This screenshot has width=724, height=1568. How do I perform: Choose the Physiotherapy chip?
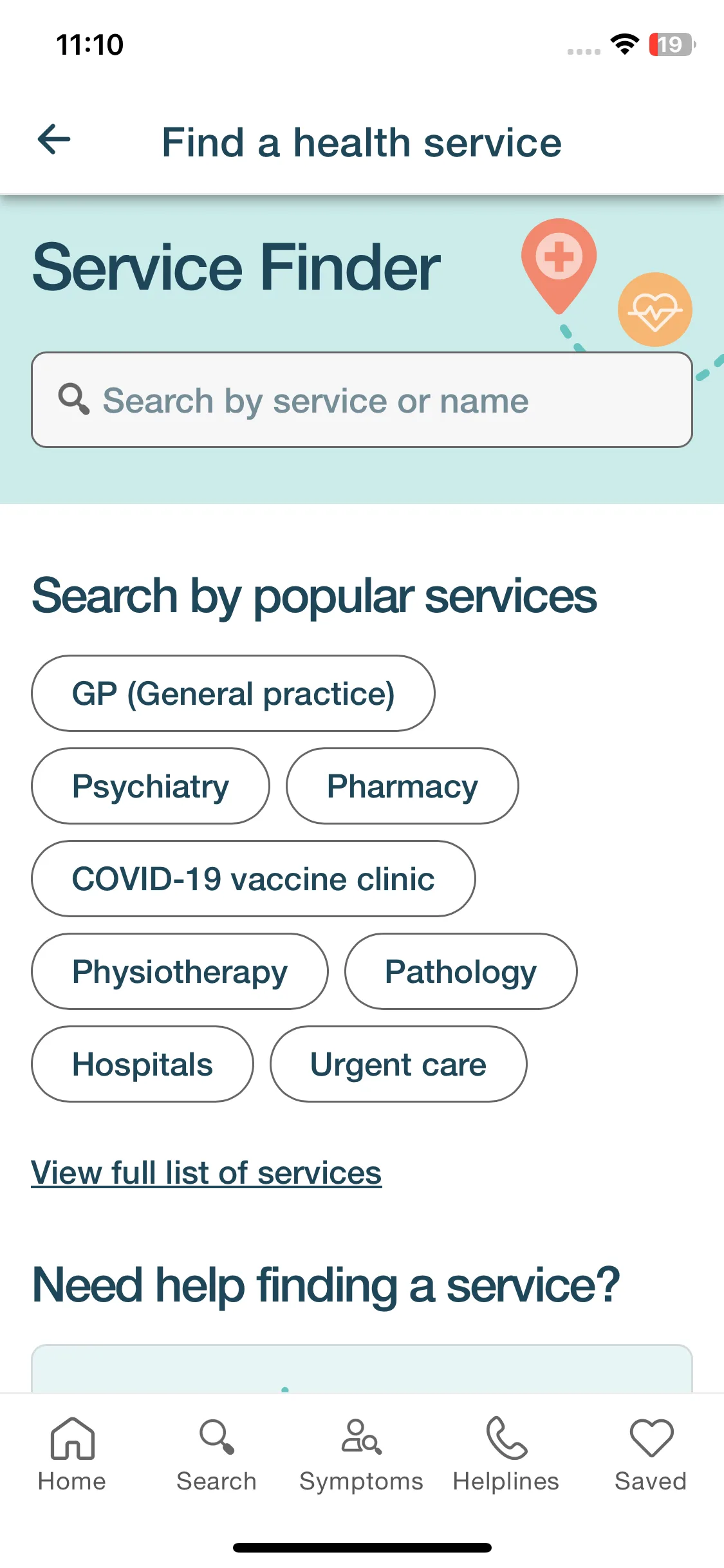[x=180, y=971]
